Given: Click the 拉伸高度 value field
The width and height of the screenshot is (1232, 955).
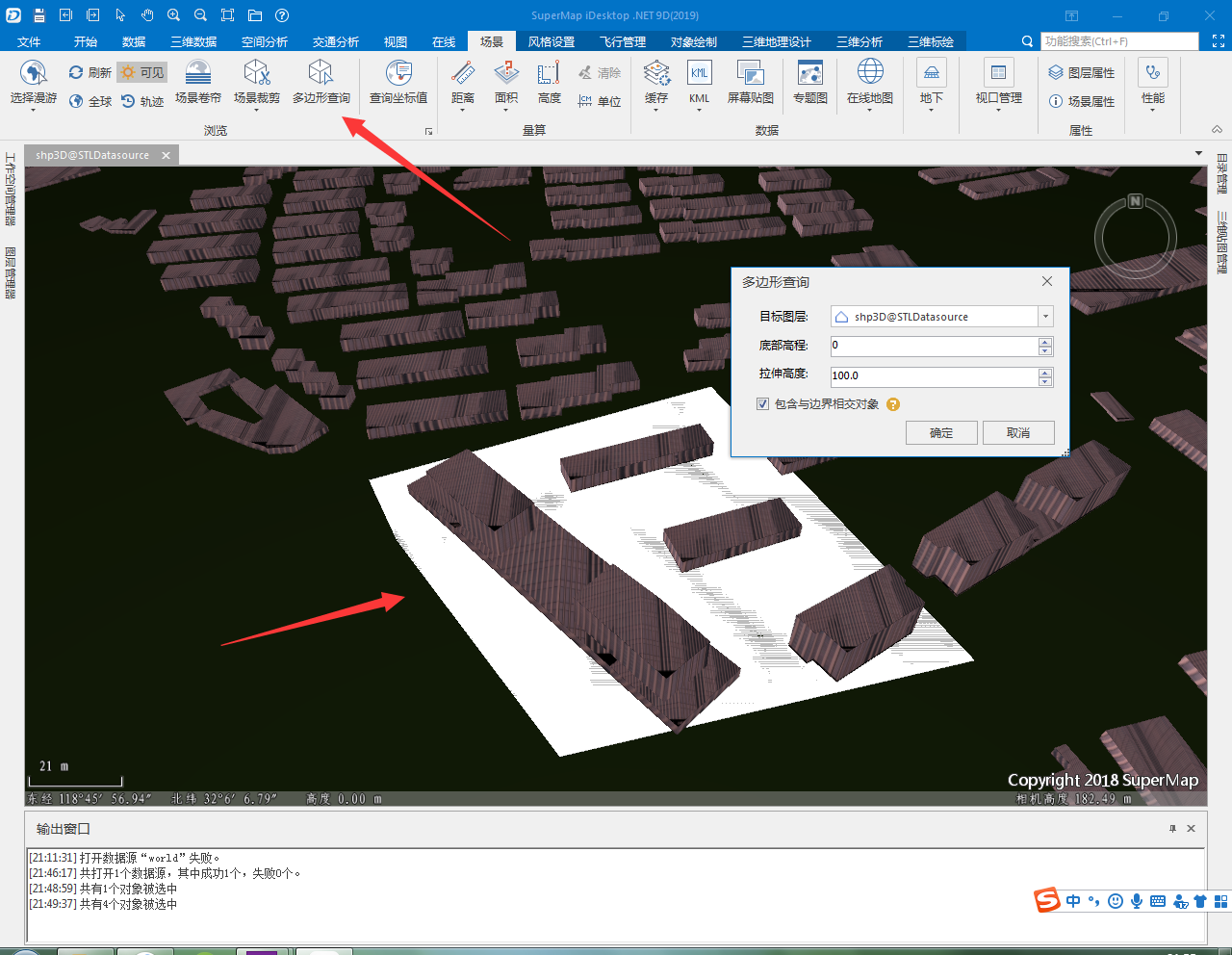Looking at the screenshot, I should (x=935, y=376).
